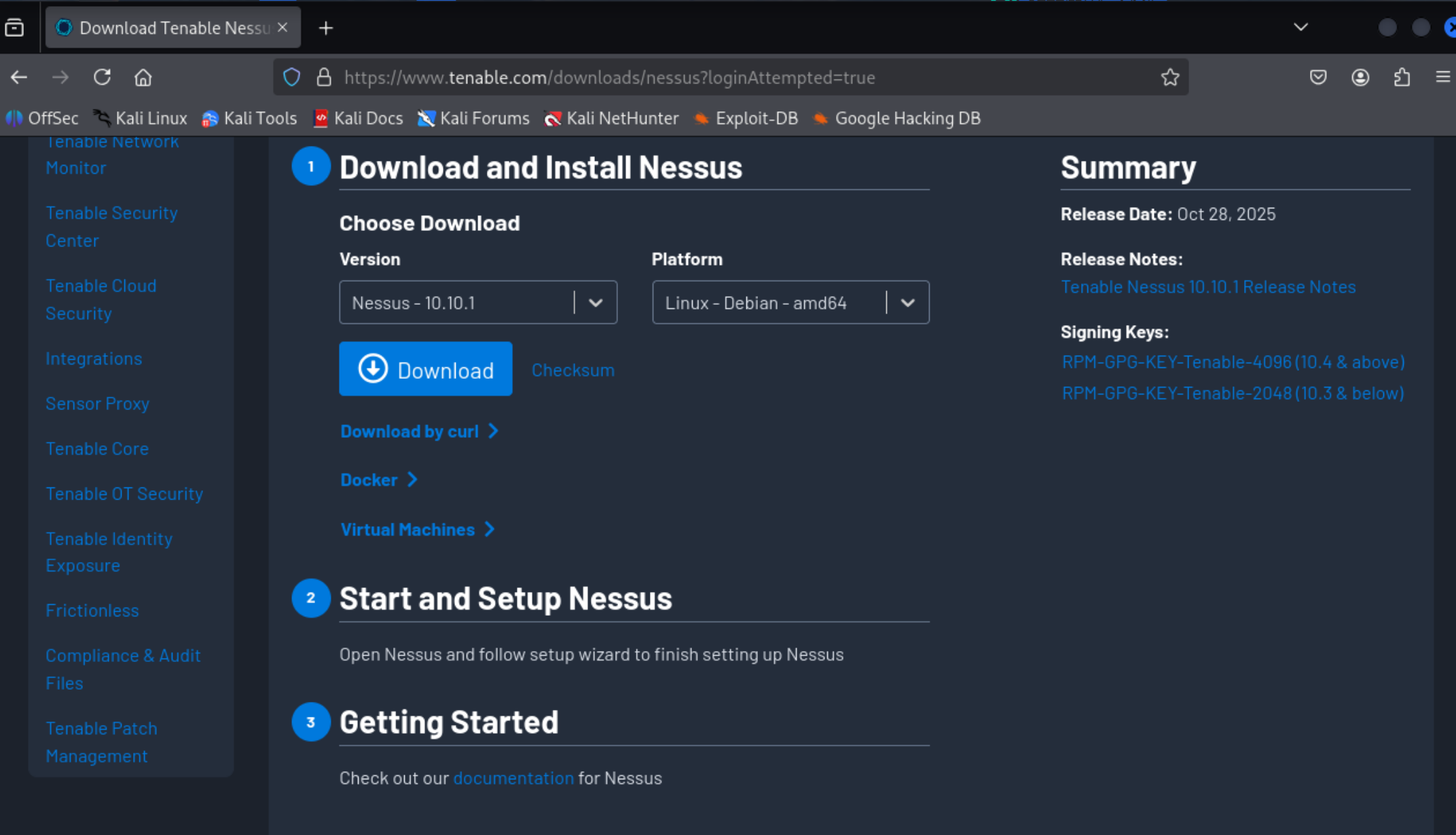
Task: Open the Platform dropdown
Action: point(790,303)
